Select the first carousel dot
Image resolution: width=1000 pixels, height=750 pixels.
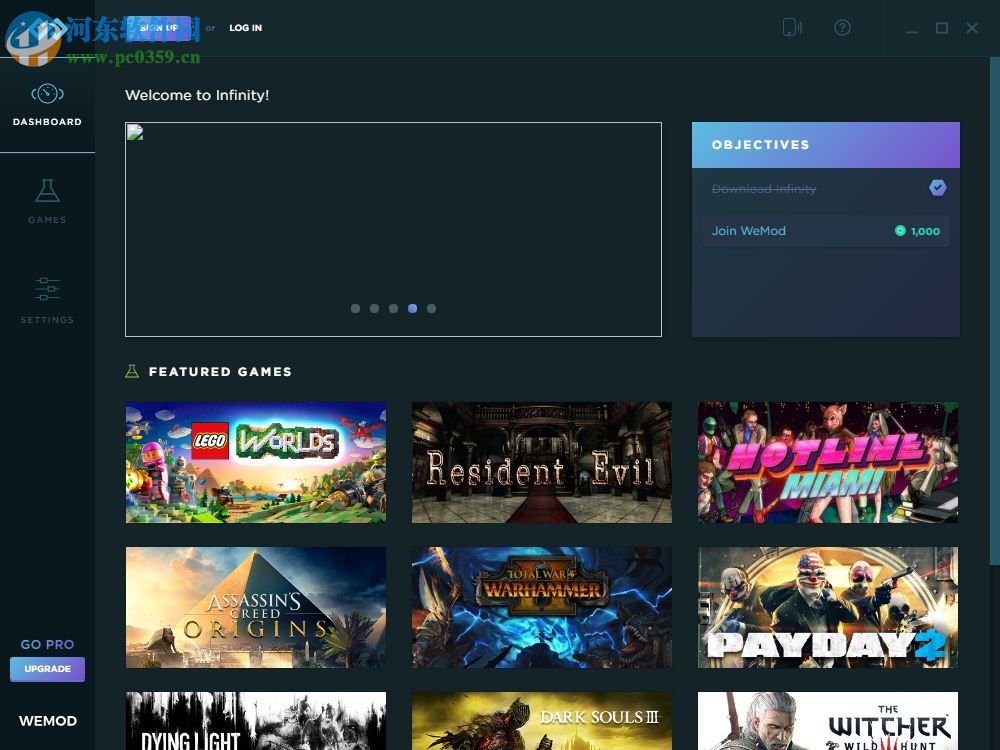(355, 309)
